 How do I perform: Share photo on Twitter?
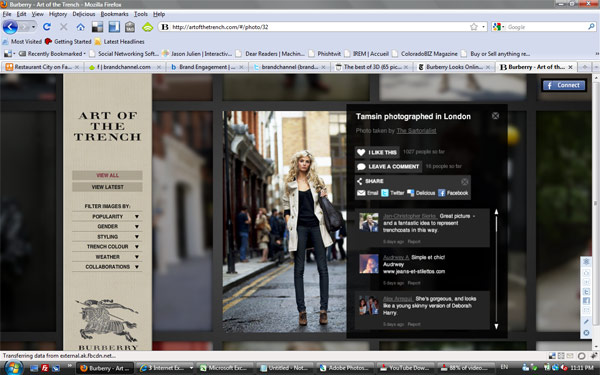pyautogui.click(x=393, y=193)
